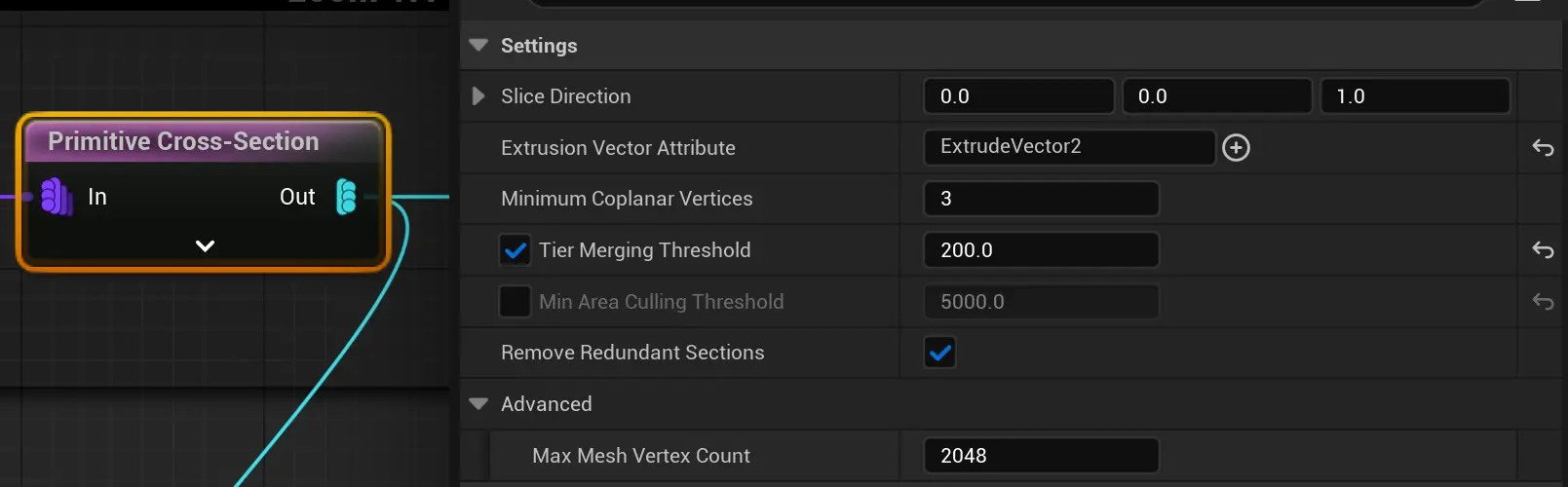Viewport: 1568px width, 487px height.
Task: Click the cyan Out output pin icon
Action: [x=346, y=197]
